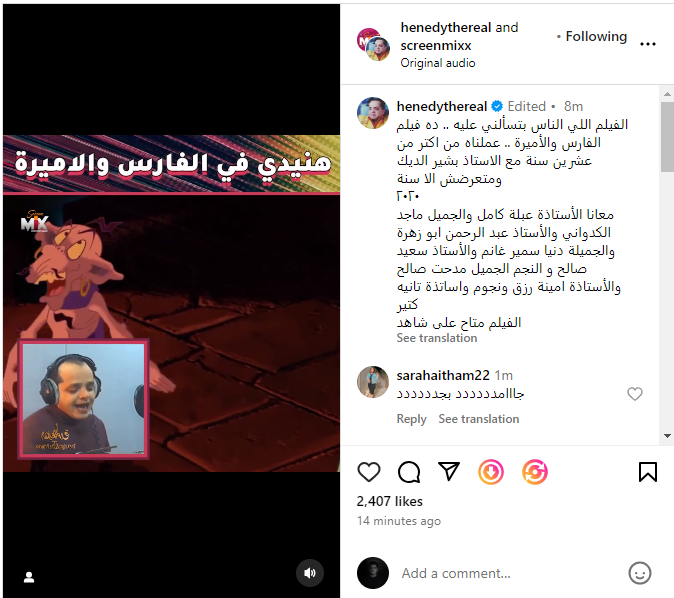The image size is (674, 598).
Task: Open the three dots more options menu
Action: [648, 44]
